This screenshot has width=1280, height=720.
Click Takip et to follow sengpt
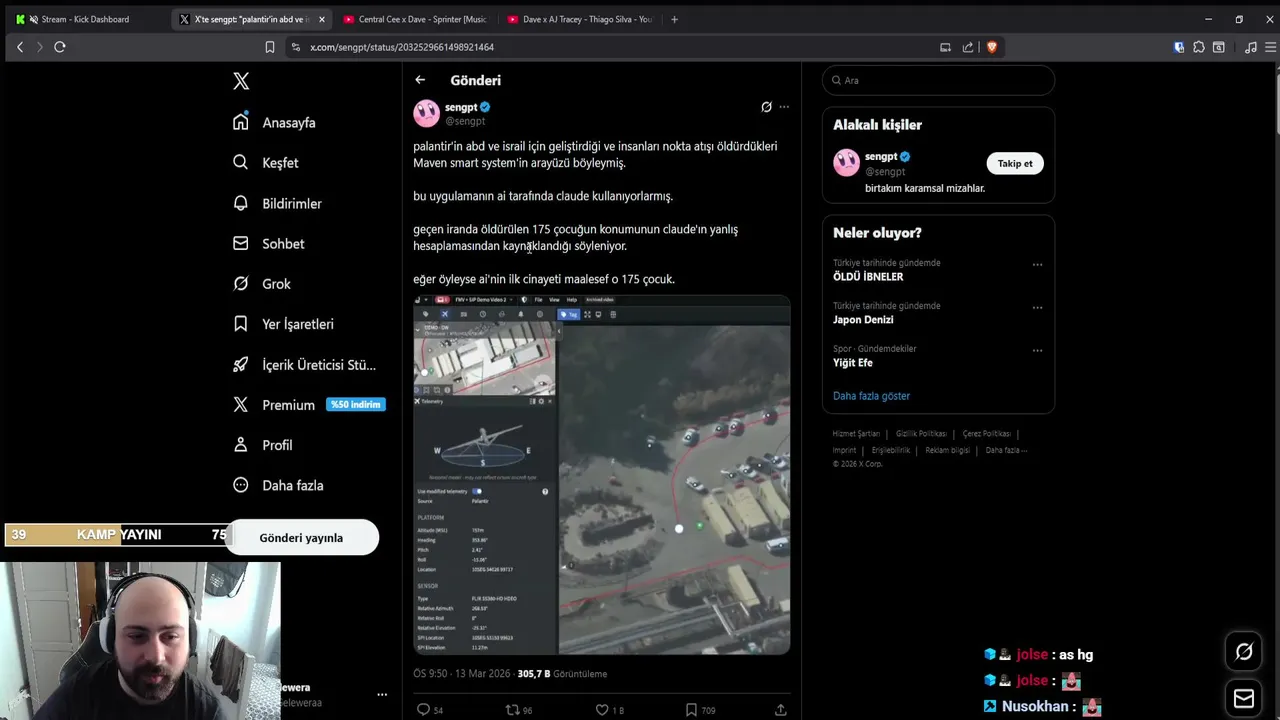[x=1015, y=164]
